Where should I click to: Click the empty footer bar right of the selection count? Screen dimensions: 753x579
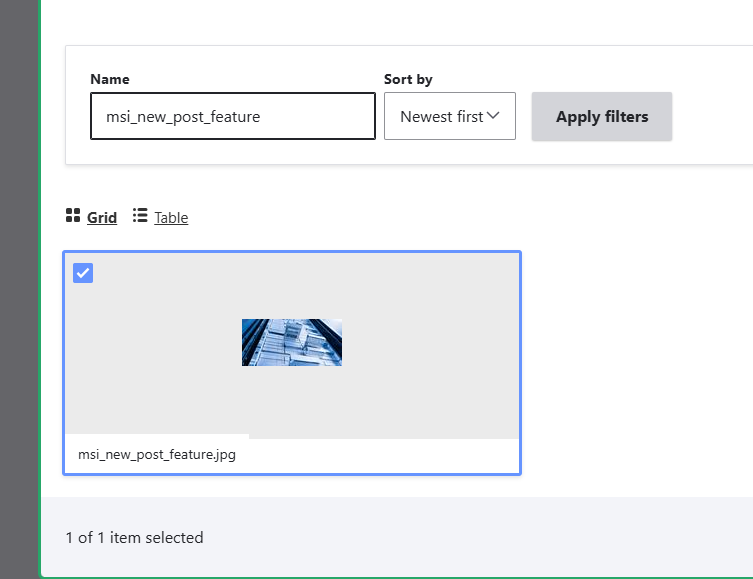coord(480,537)
